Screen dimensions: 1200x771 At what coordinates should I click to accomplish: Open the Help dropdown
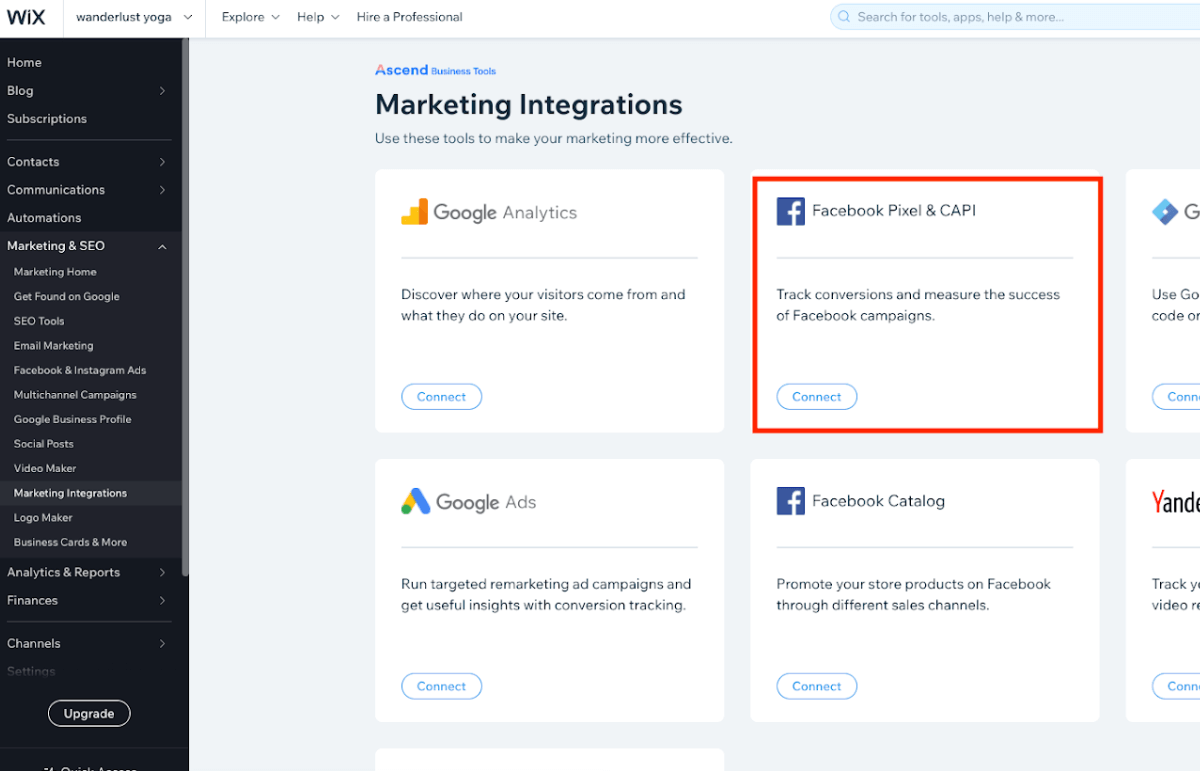316,17
